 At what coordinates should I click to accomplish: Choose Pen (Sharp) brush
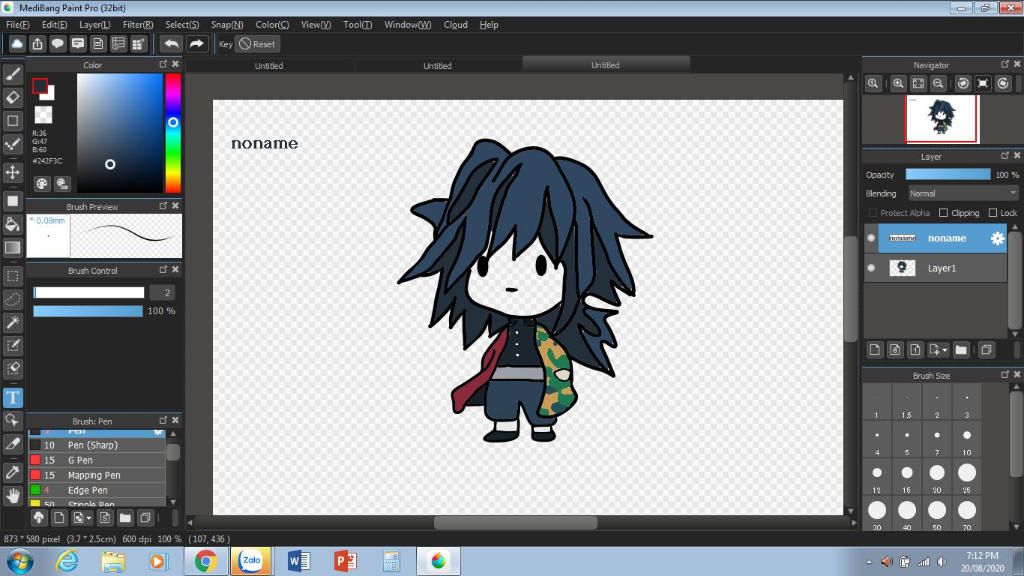97,445
